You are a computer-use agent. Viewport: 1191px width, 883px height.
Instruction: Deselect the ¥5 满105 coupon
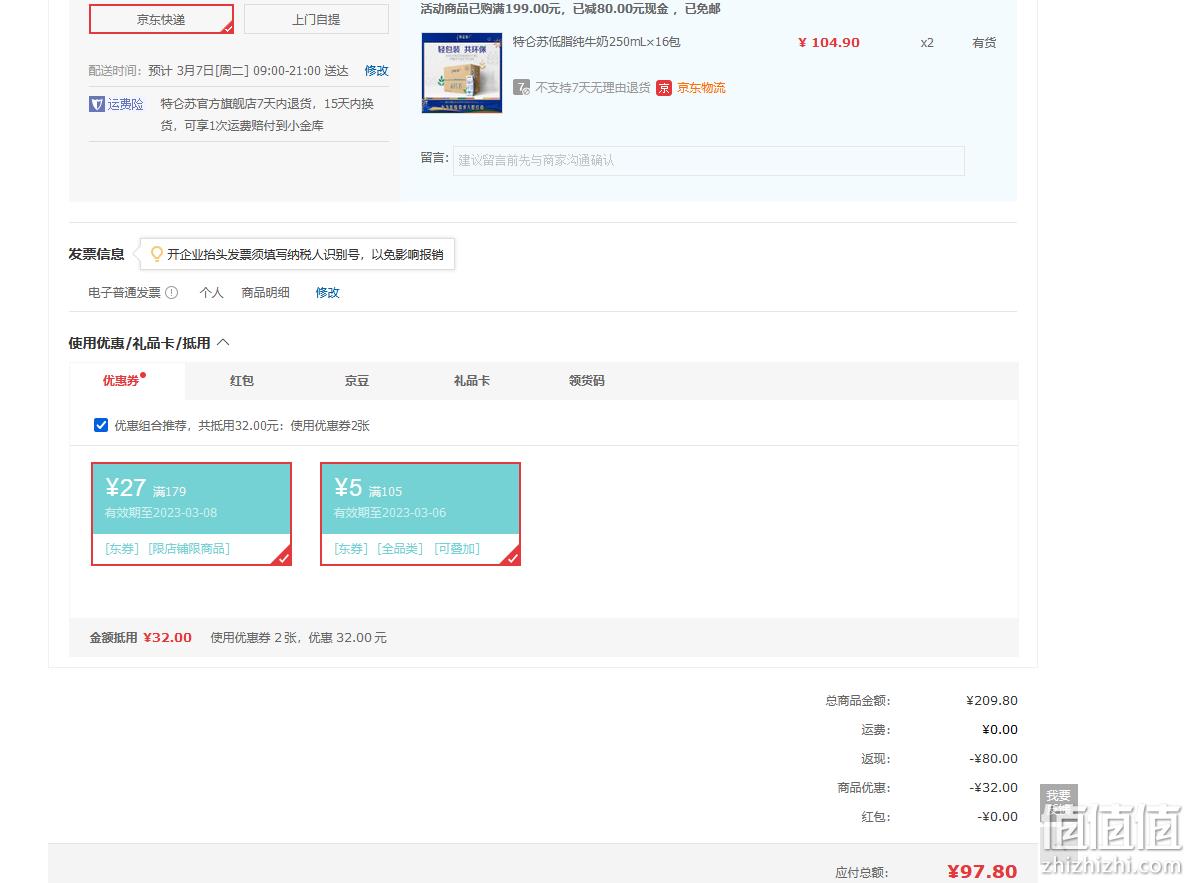tap(421, 514)
